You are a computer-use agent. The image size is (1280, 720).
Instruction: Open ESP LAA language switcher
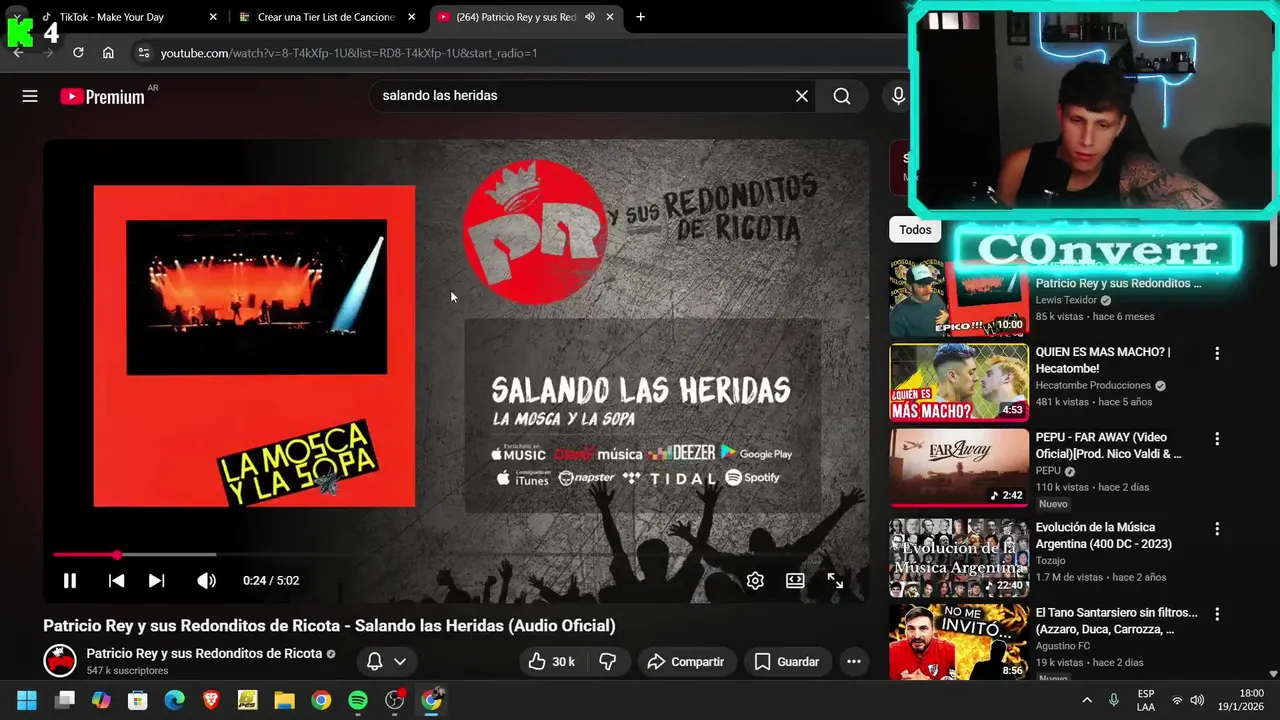pyautogui.click(x=1146, y=701)
